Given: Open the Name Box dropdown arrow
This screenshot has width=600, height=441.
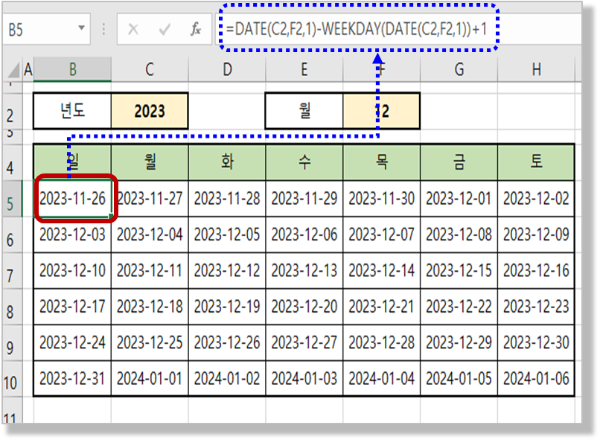Looking at the screenshot, I should 81,28.
